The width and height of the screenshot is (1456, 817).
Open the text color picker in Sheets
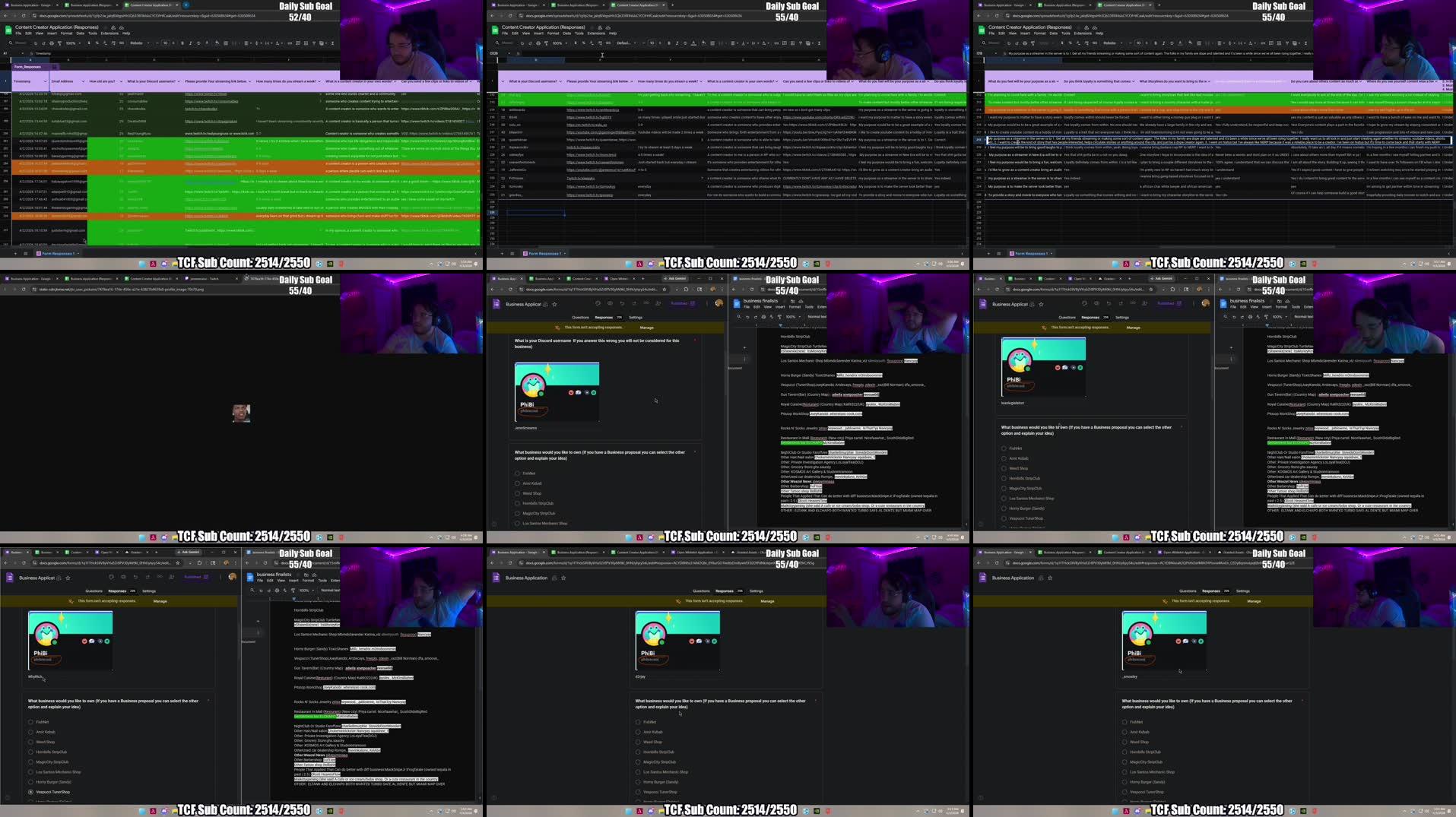[207, 43]
